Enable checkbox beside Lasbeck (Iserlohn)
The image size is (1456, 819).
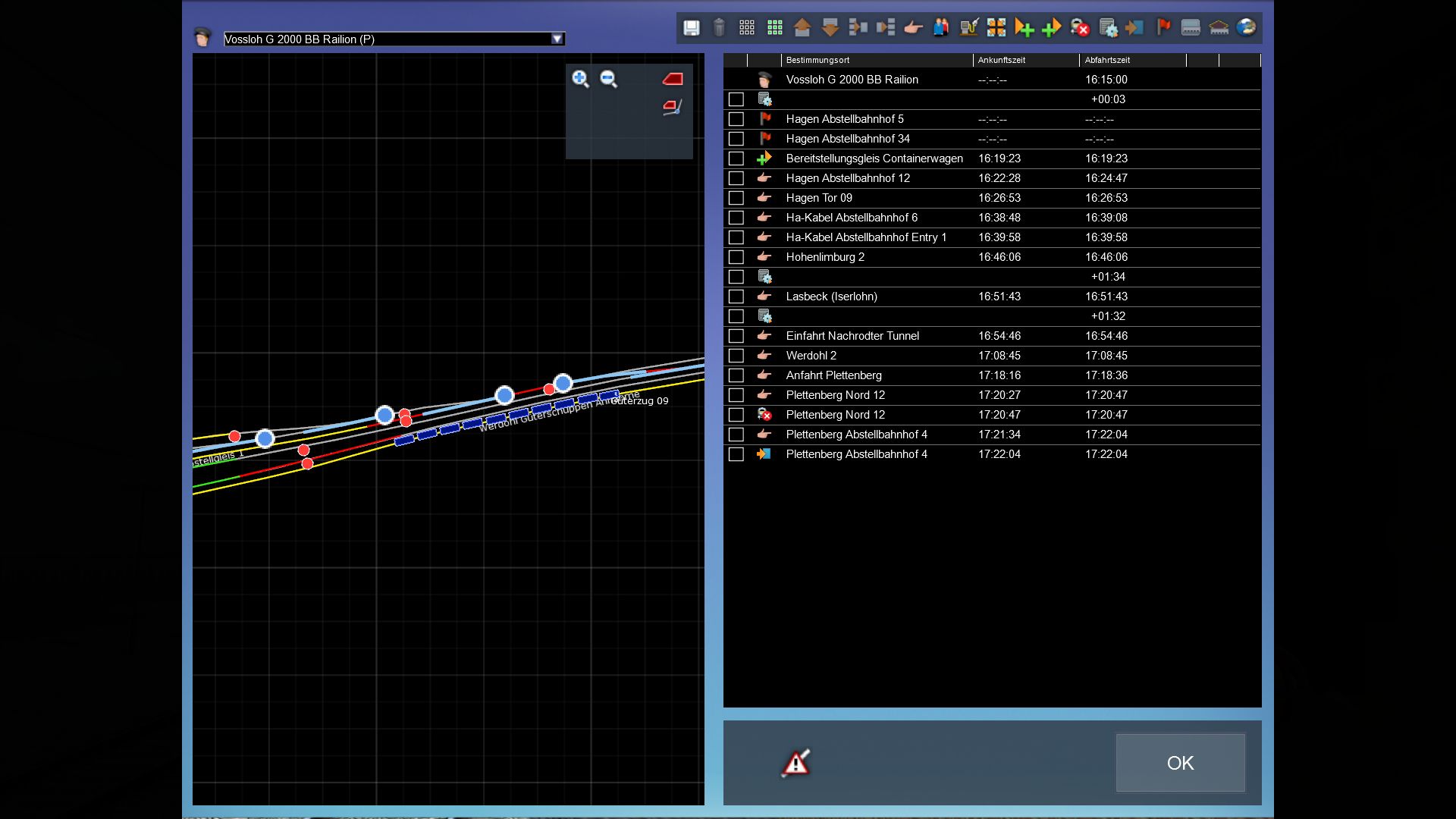pyautogui.click(x=736, y=297)
